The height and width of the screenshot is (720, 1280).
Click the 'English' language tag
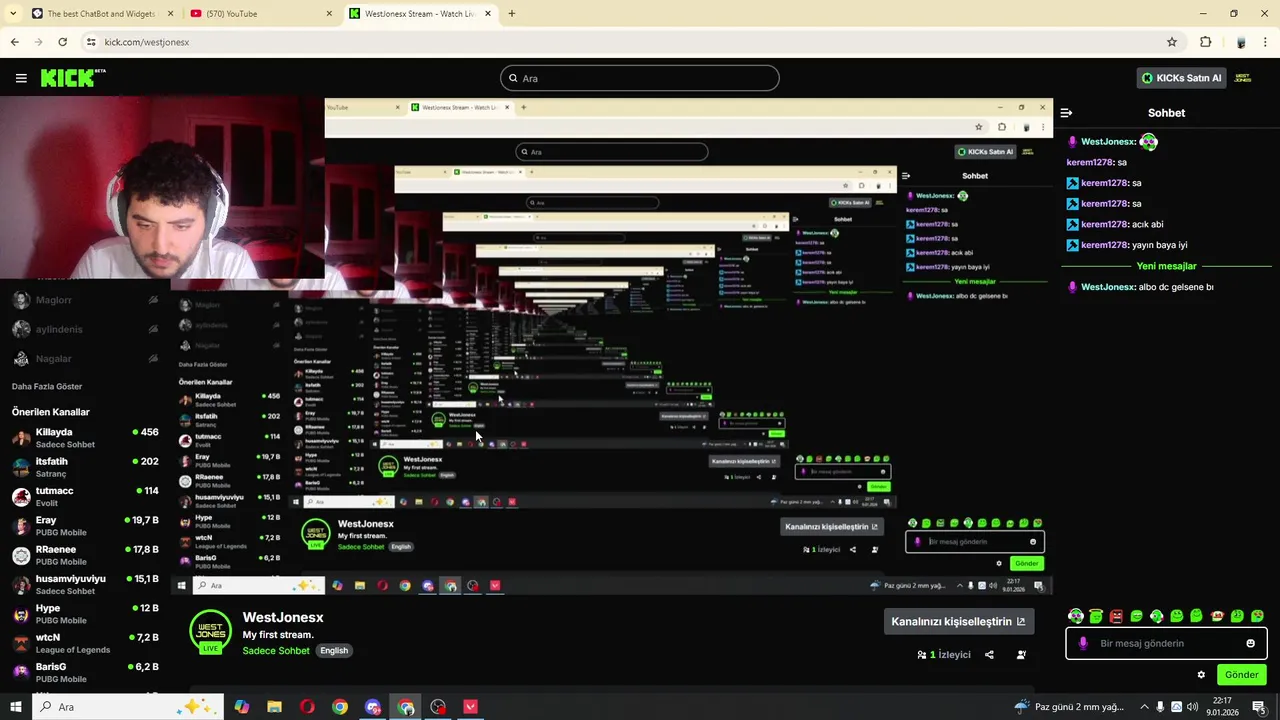(x=334, y=651)
